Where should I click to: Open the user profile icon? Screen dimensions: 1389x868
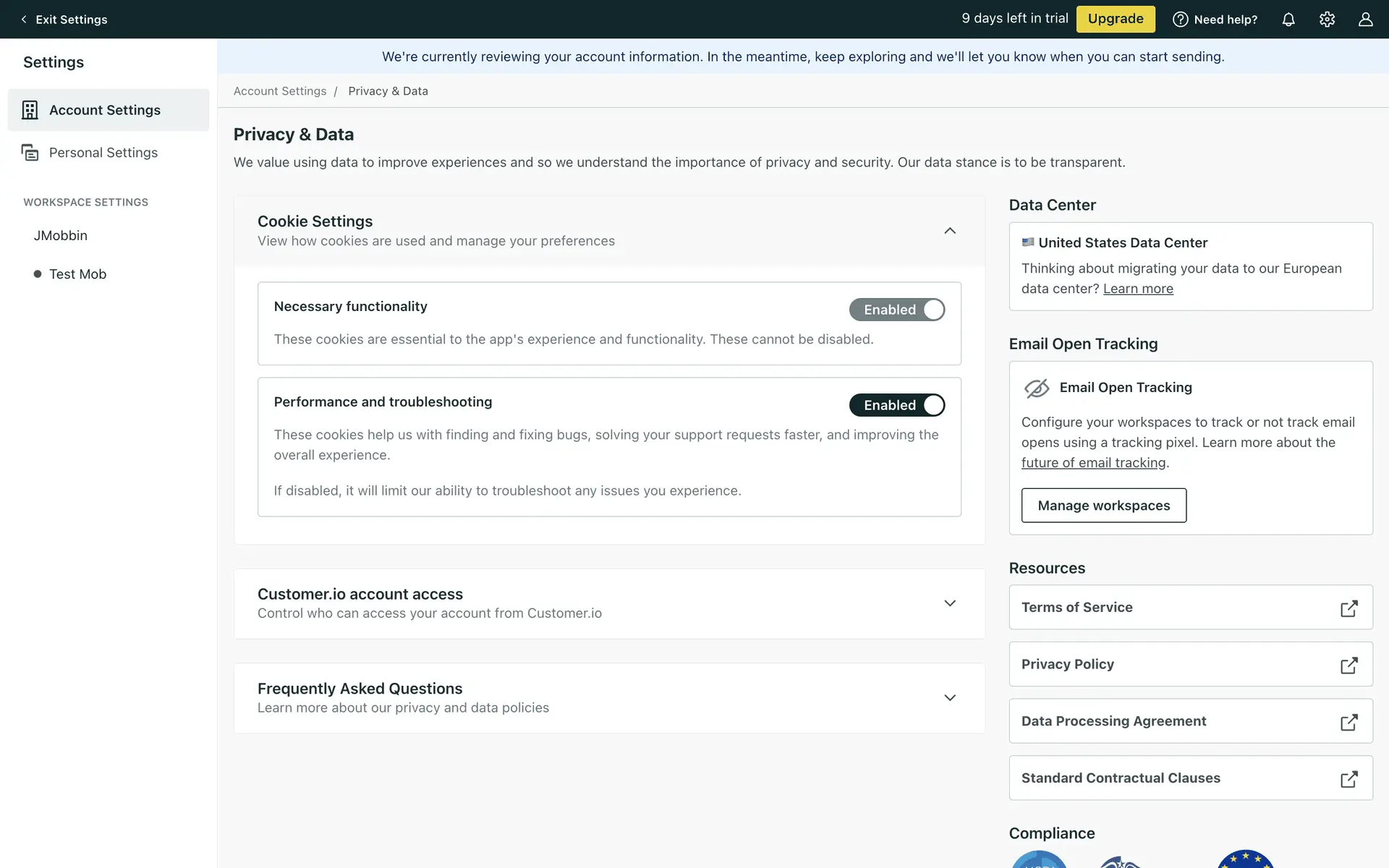point(1365,20)
